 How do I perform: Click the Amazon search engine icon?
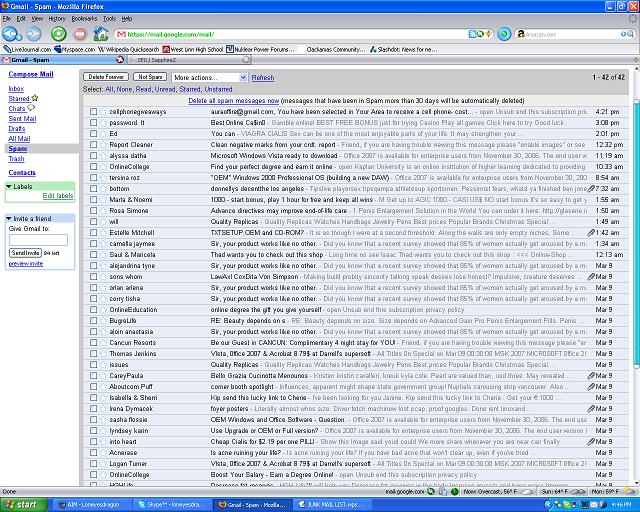(520, 34)
